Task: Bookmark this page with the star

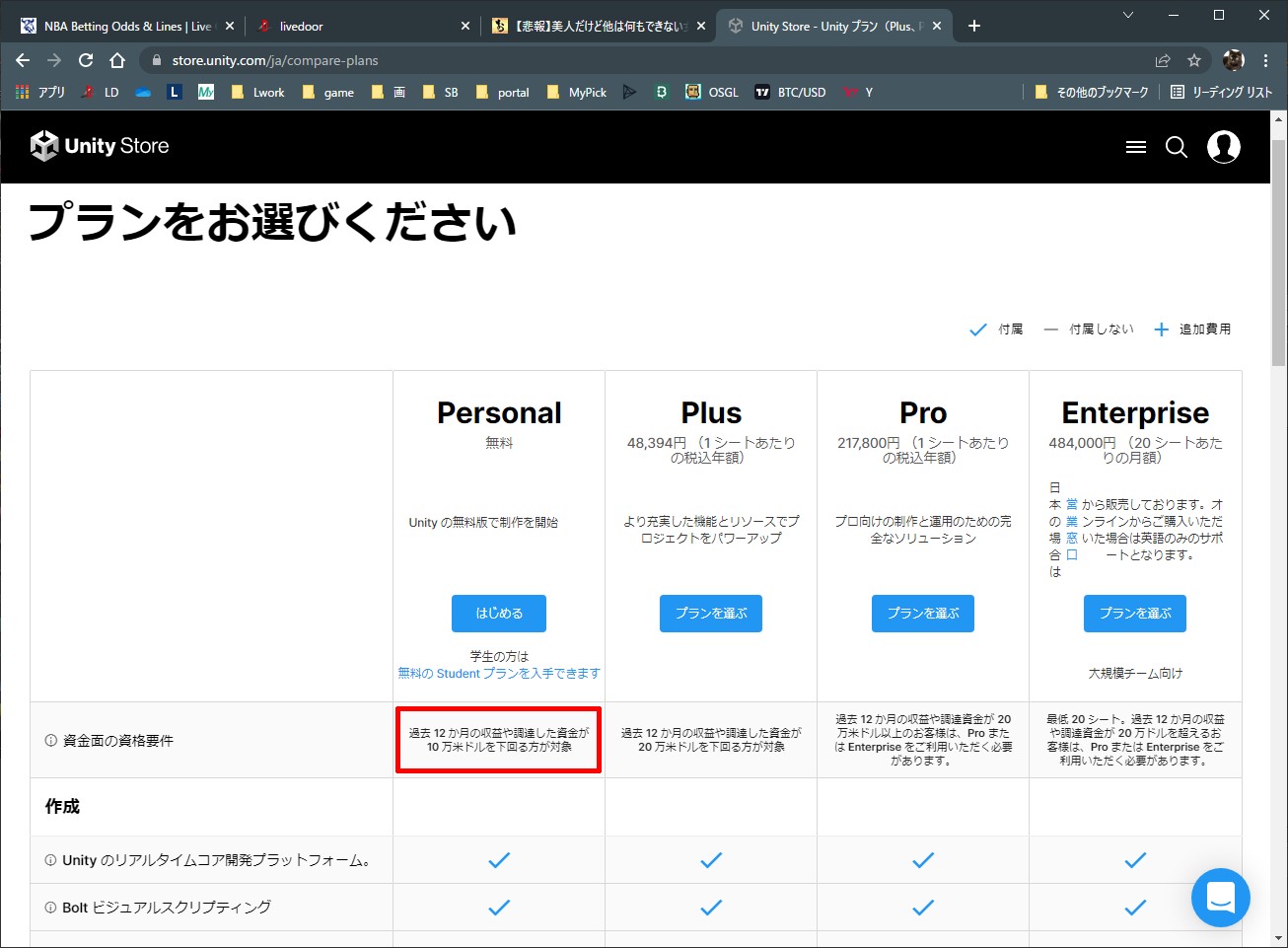Action: tap(1194, 60)
